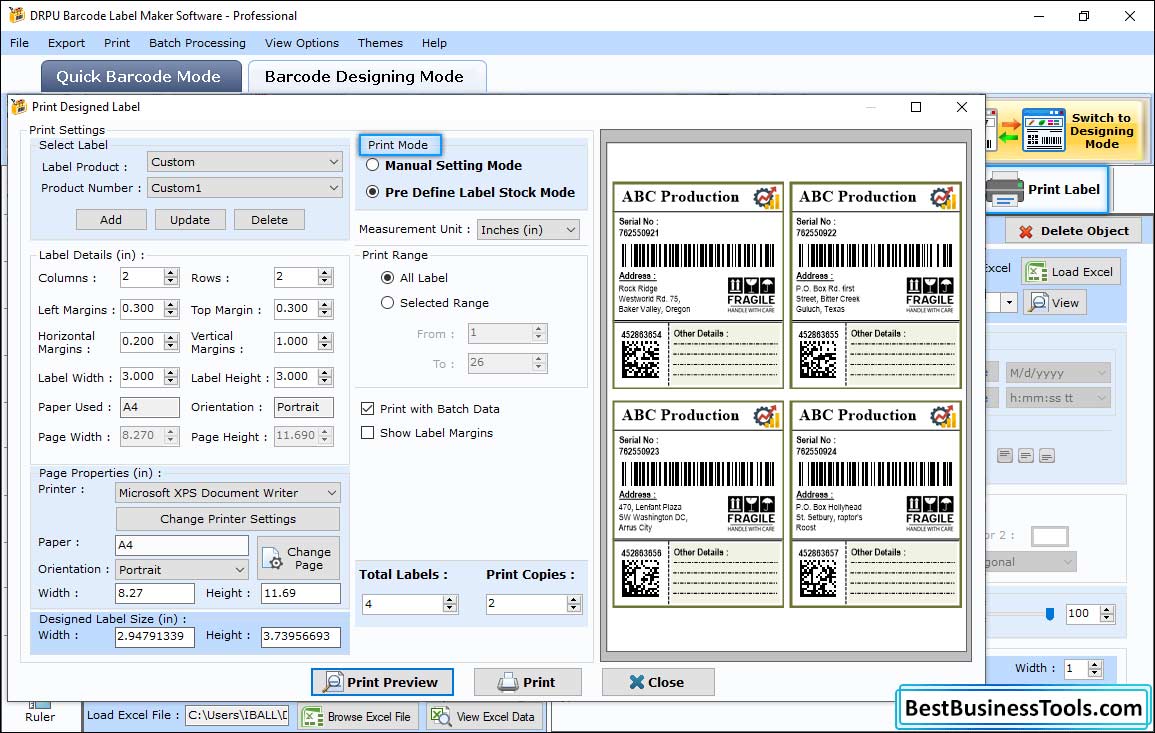Maximize the Print Designed Label dialog
The width and height of the screenshot is (1155, 733).
click(x=916, y=107)
